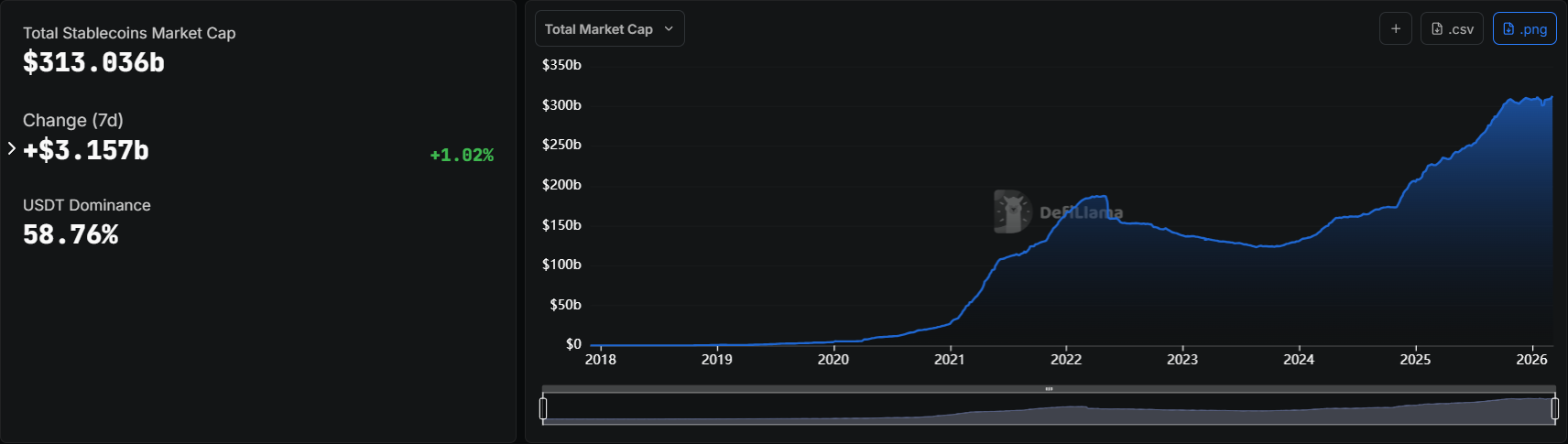Click the DefiLlama watermark logo on the chart
Screen dimensions: 1568x444
[x=1013, y=211]
